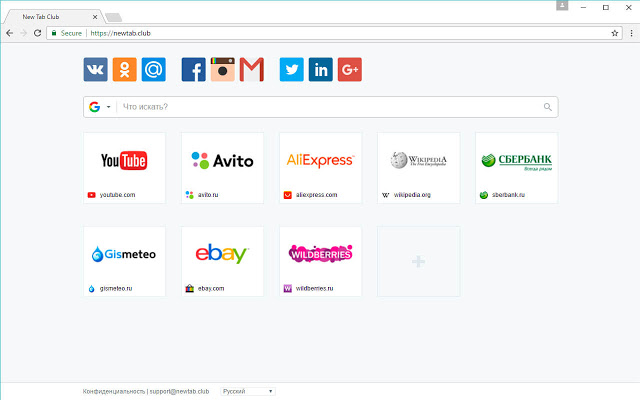The image size is (640, 400).
Task: Open the Gmail shortcut icon
Action: pos(251,69)
